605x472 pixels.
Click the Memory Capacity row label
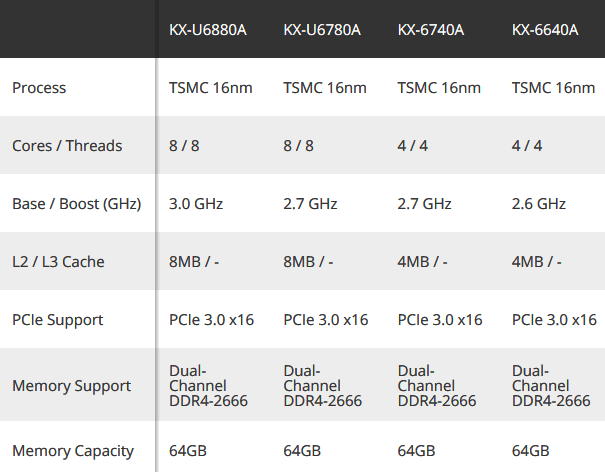(x=73, y=451)
